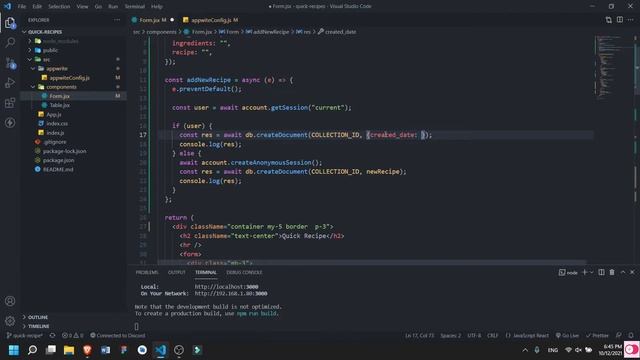This screenshot has width=640, height=360.
Task: Open notifications bell in status bar
Action: (631, 336)
